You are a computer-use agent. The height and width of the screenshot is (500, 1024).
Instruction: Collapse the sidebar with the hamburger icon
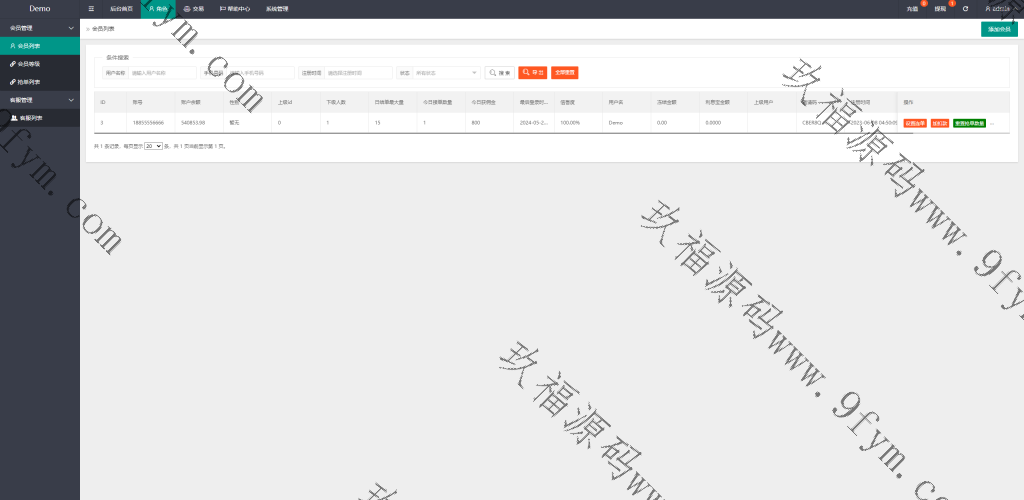click(x=92, y=8)
